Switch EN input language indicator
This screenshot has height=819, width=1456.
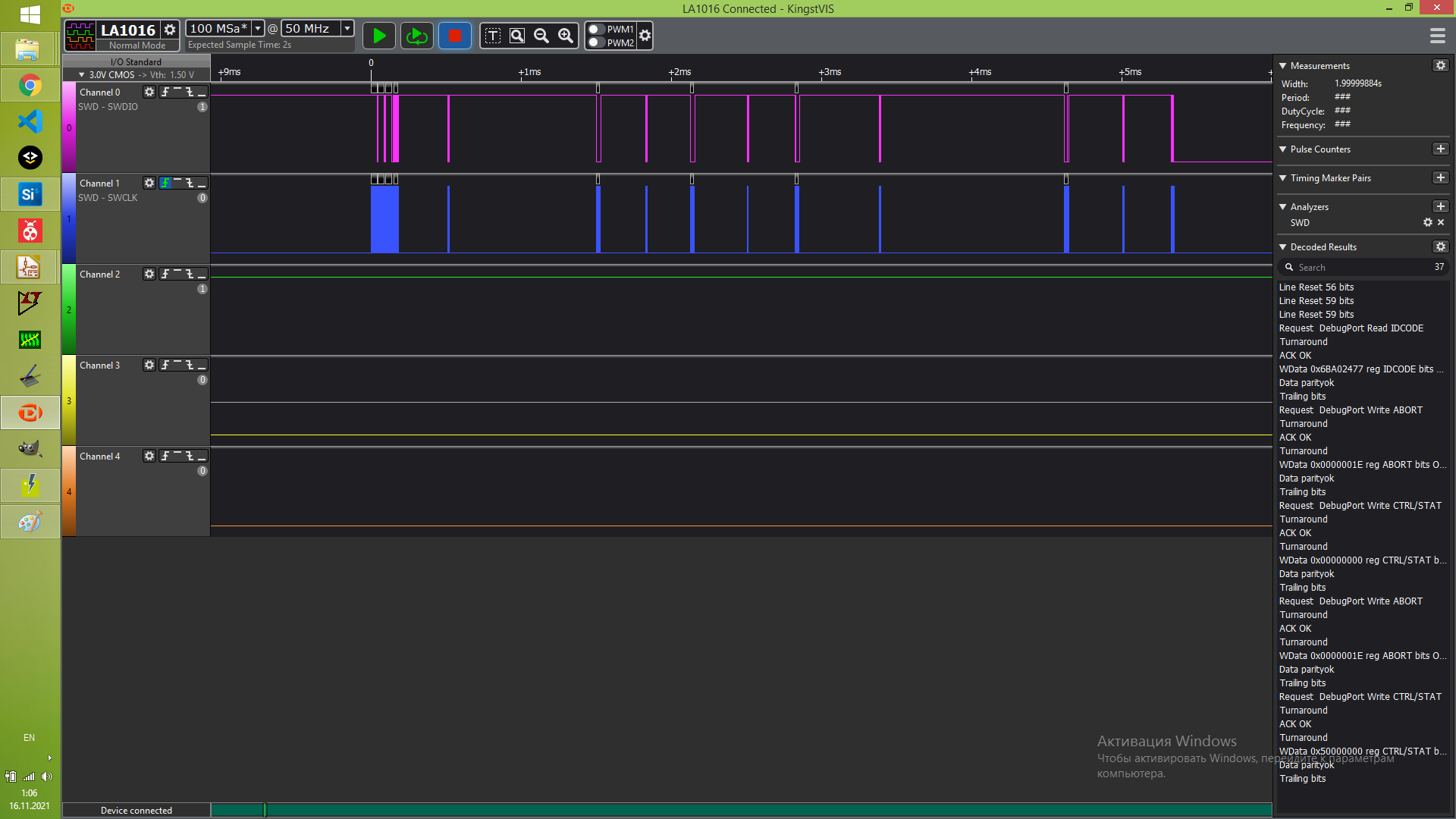pos(29,738)
